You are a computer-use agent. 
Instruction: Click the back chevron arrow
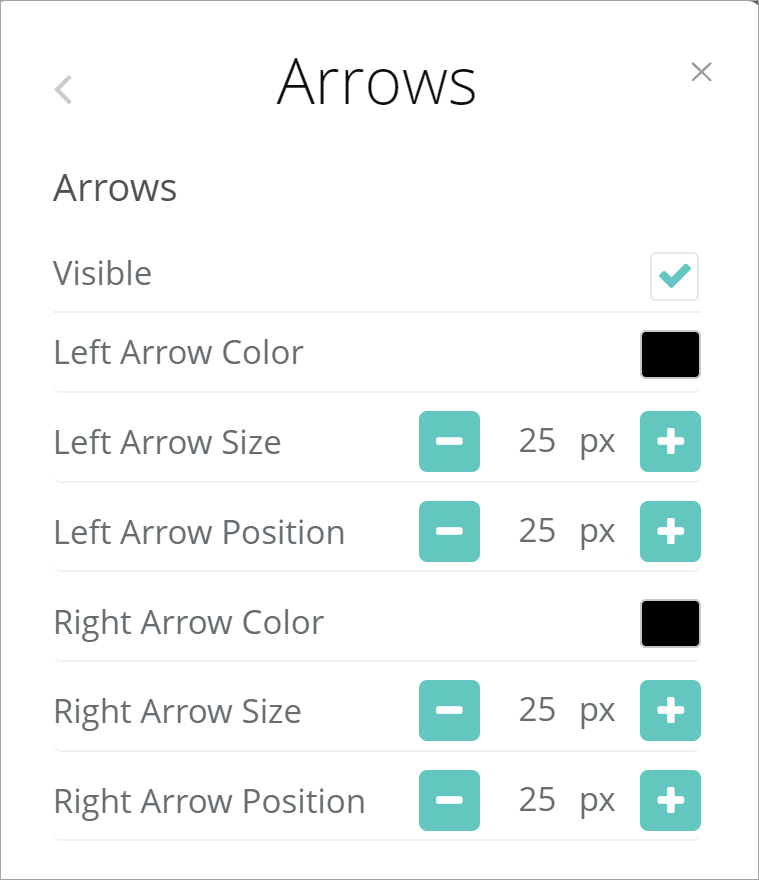(63, 90)
